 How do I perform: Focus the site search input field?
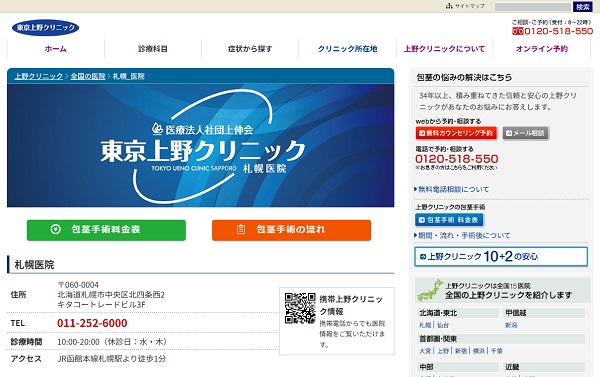533,7
